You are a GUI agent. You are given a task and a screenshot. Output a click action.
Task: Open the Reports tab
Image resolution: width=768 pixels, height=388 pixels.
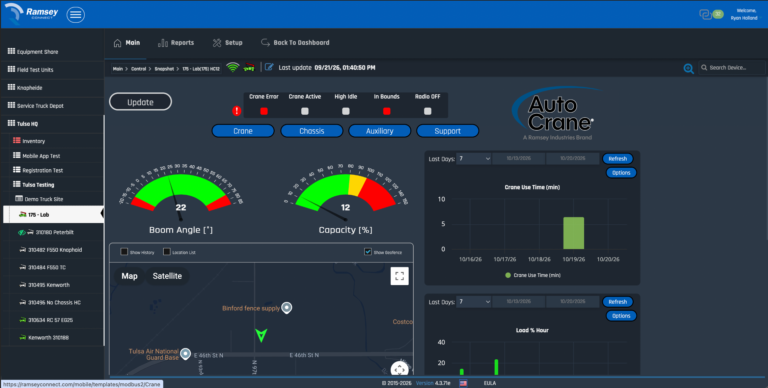coord(176,43)
